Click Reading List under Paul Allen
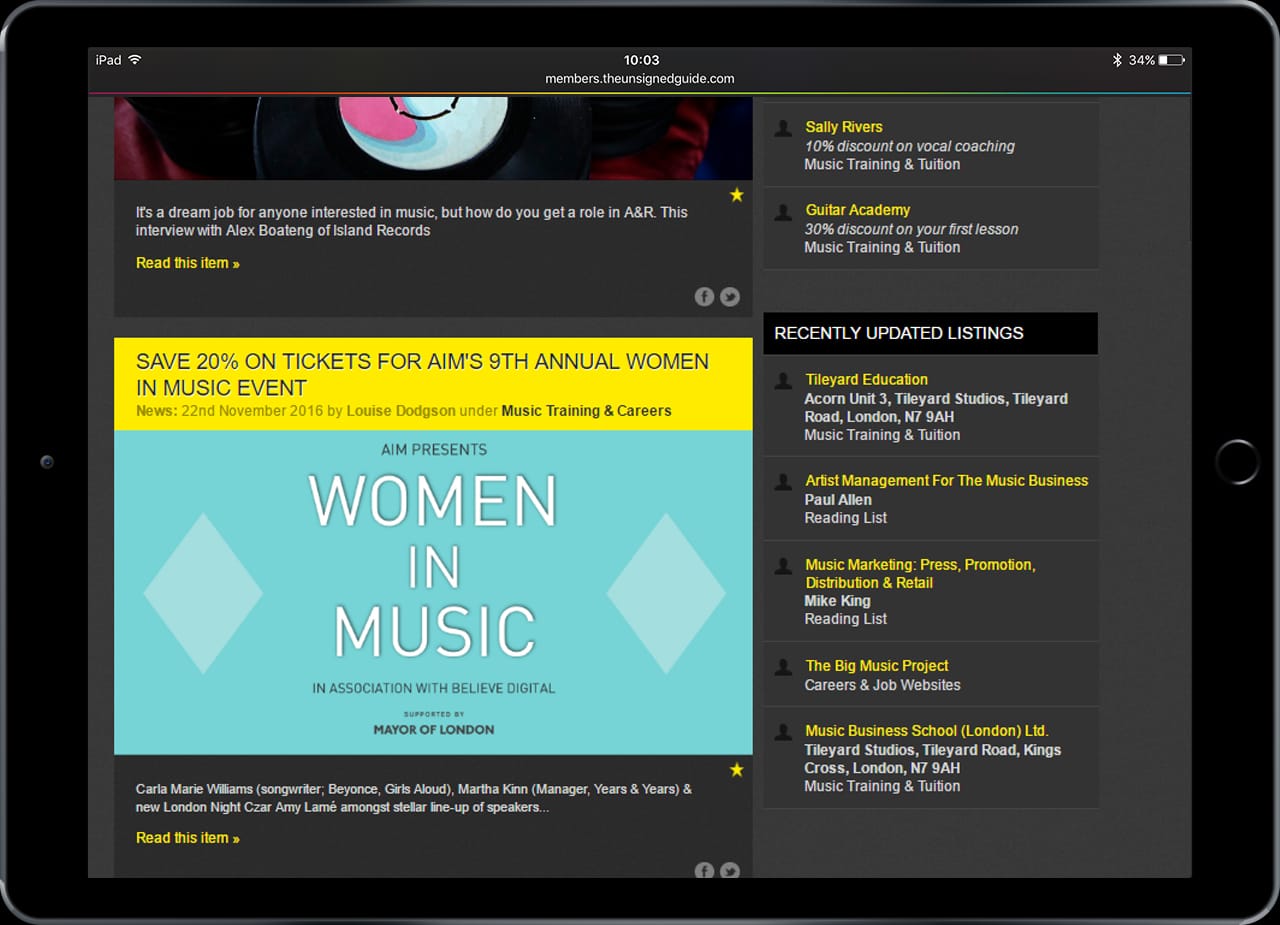The width and height of the screenshot is (1280, 925). coord(846,518)
